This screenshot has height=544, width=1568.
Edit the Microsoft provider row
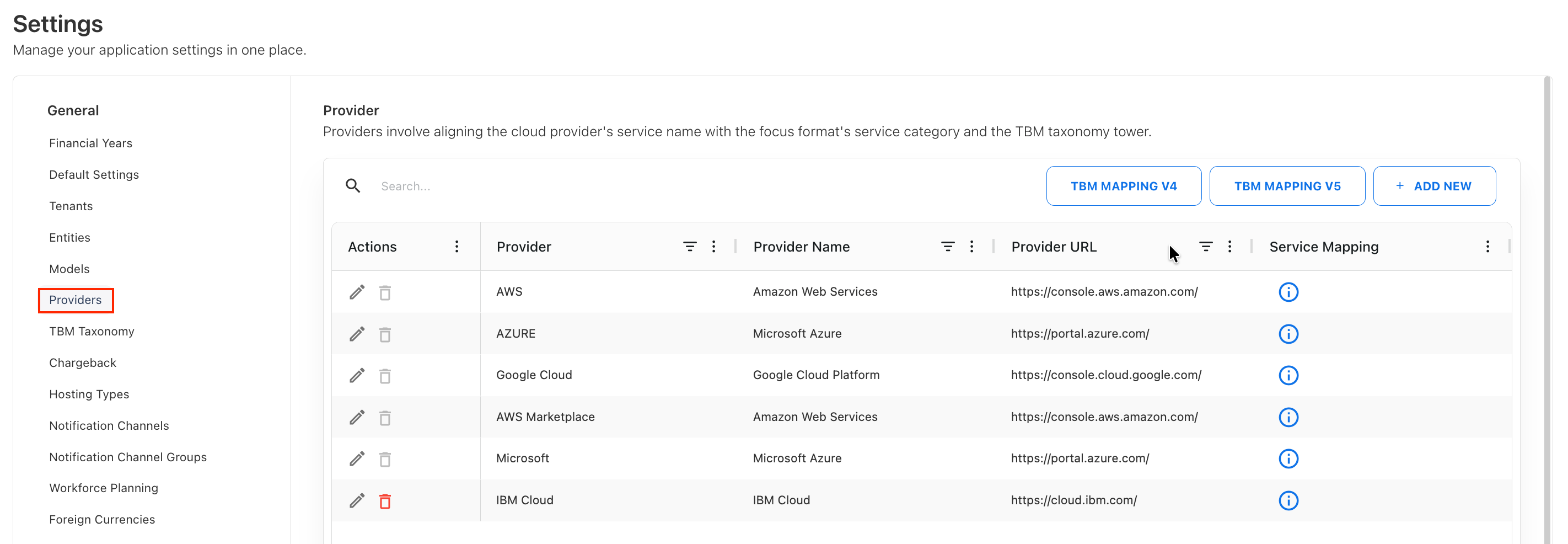[x=357, y=458]
